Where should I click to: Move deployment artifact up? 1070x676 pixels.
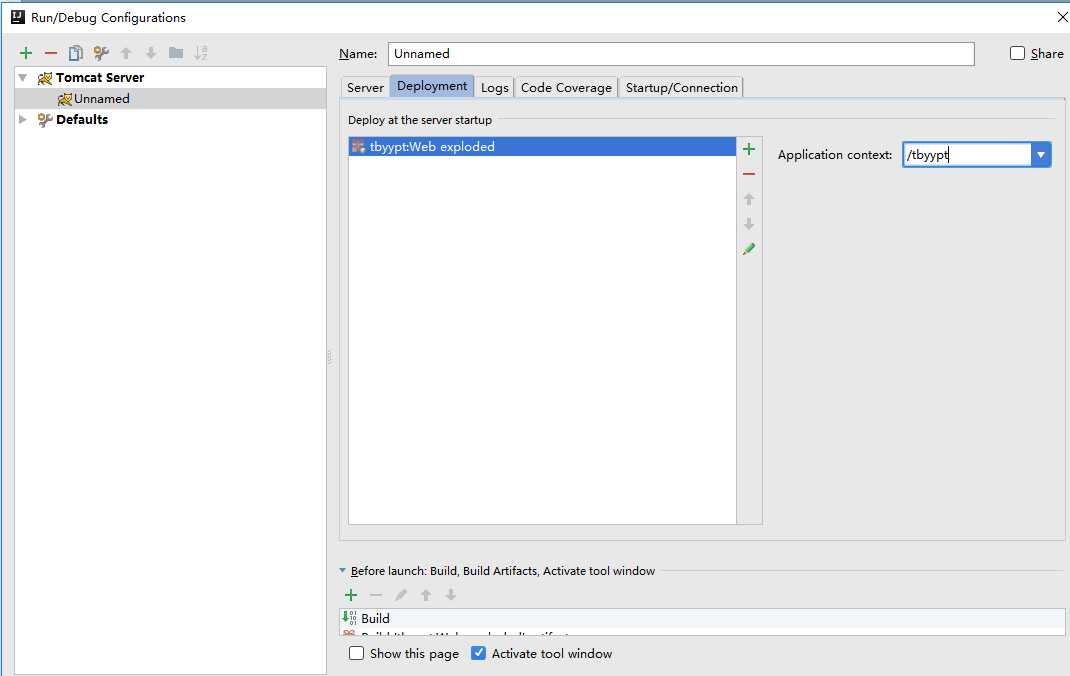[749, 199]
